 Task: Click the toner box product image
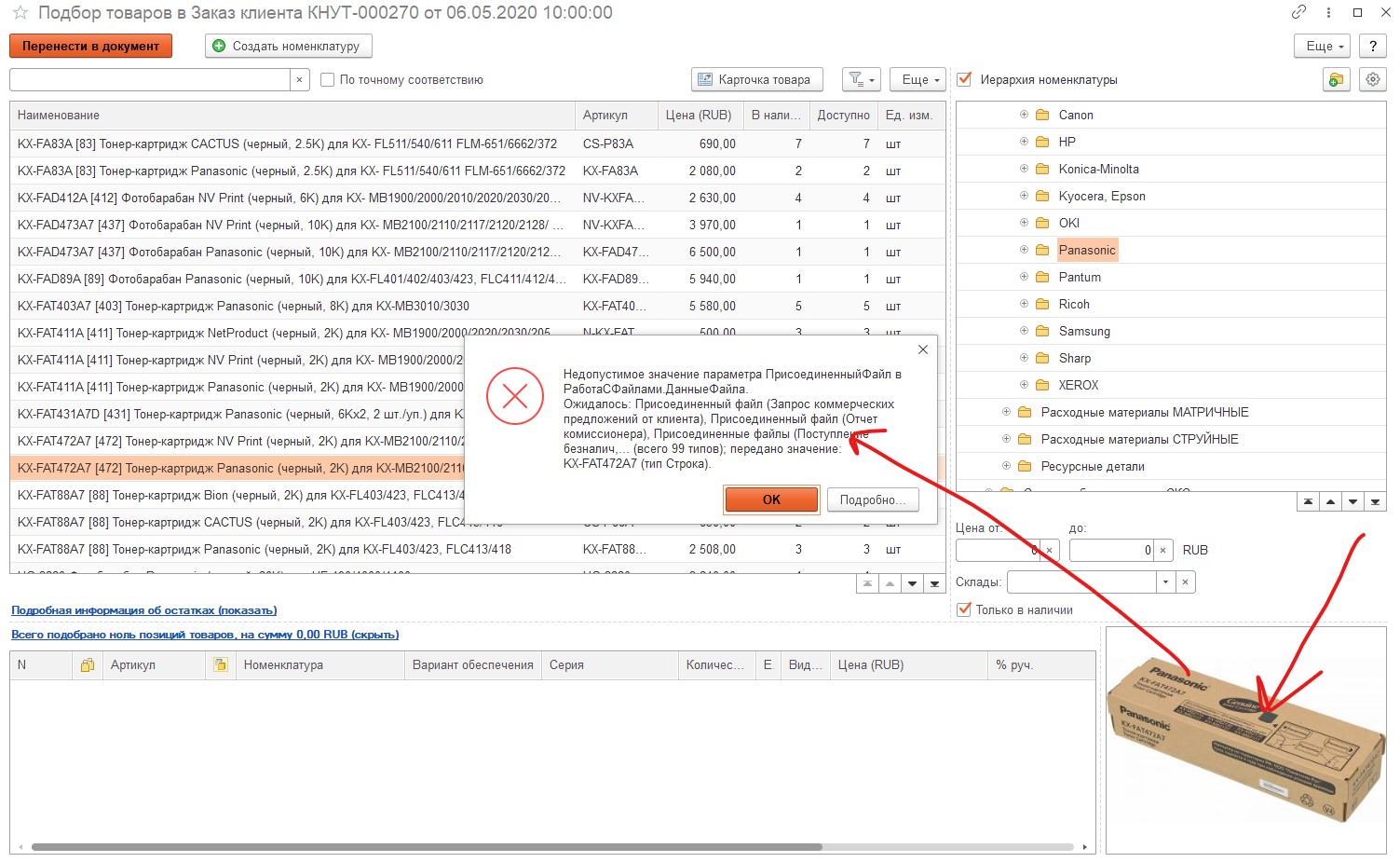coord(1245,741)
